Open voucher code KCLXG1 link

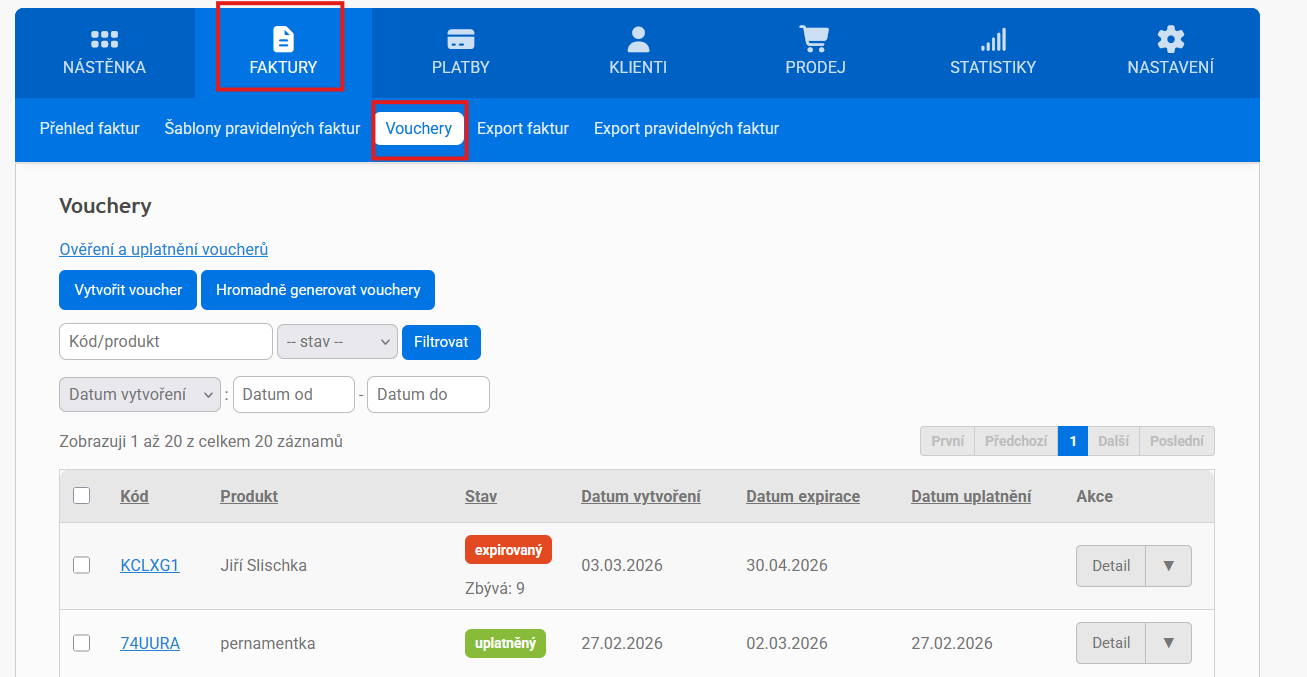(150, 565)
